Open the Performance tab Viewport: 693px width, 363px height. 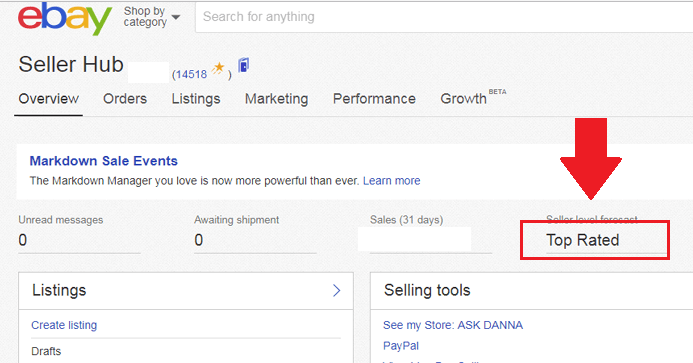[374, 99]
